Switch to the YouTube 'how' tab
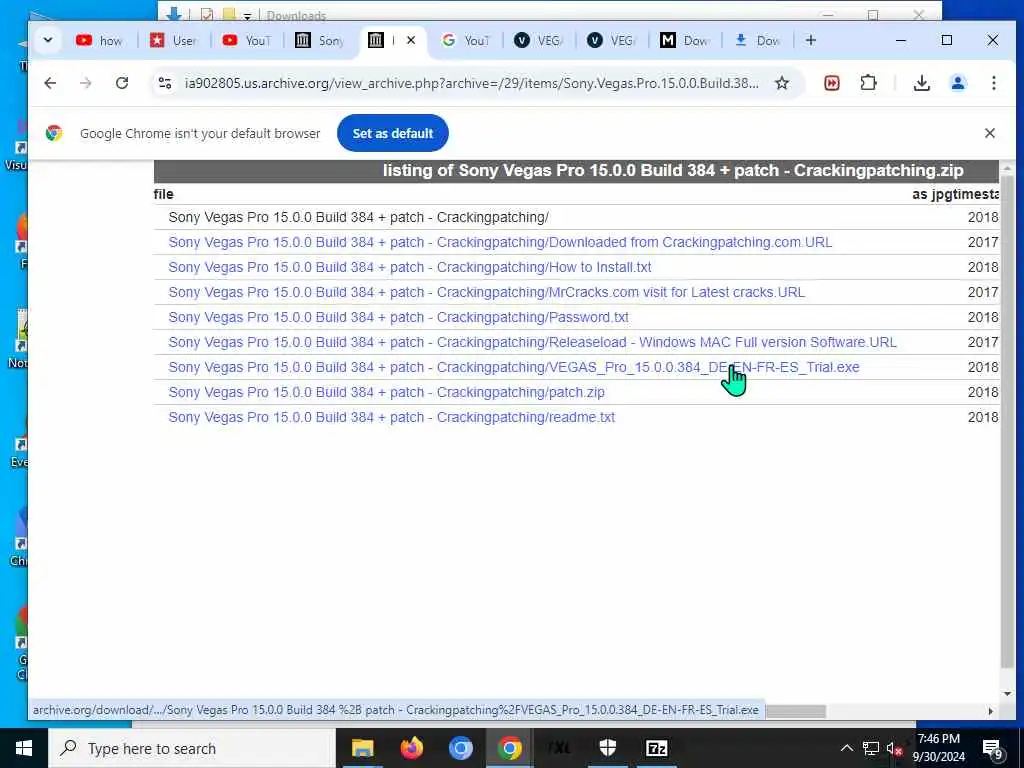 [99, 40]
